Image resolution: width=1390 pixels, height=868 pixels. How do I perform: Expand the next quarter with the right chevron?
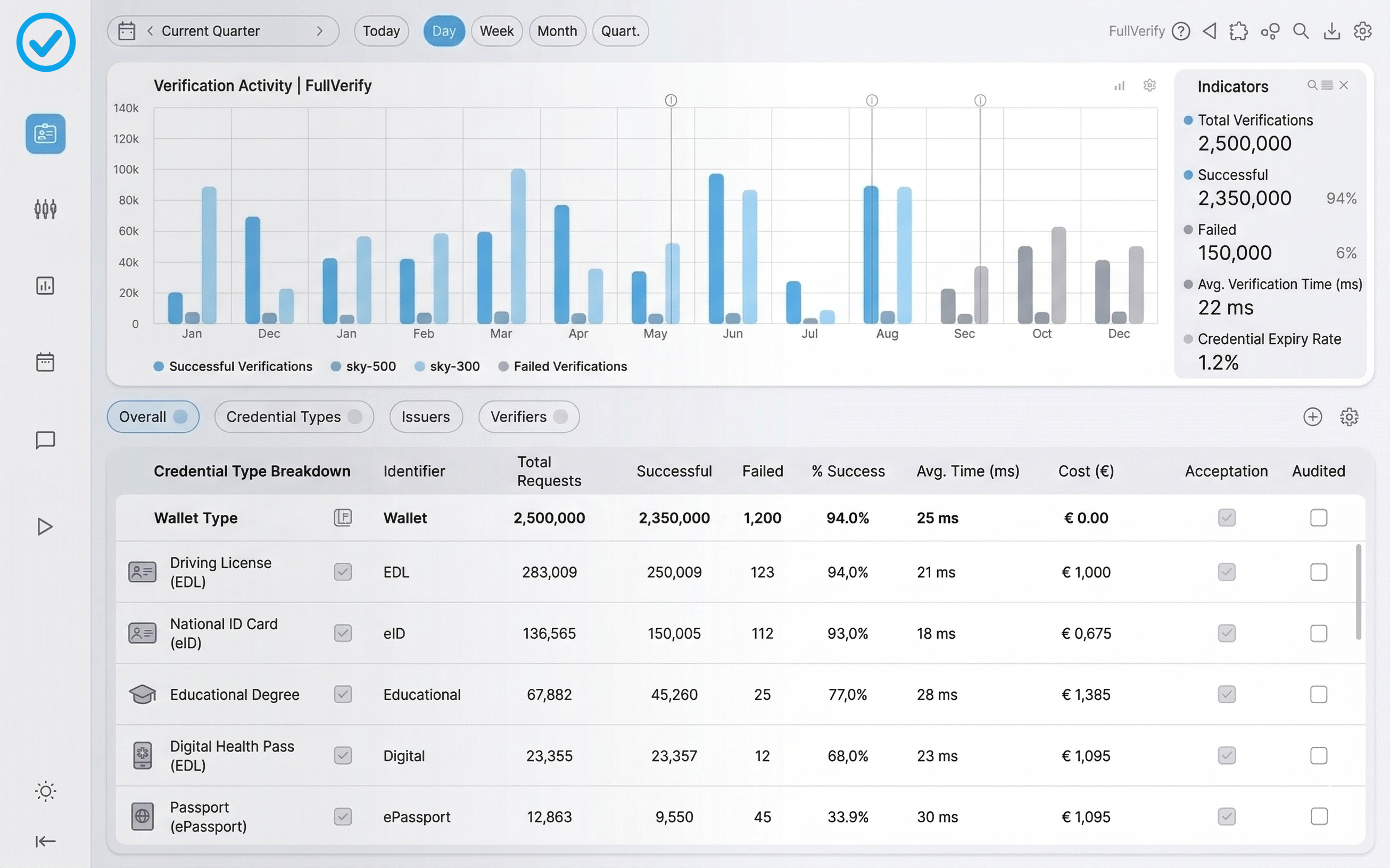pyautogui.click(x=320, y=31)
